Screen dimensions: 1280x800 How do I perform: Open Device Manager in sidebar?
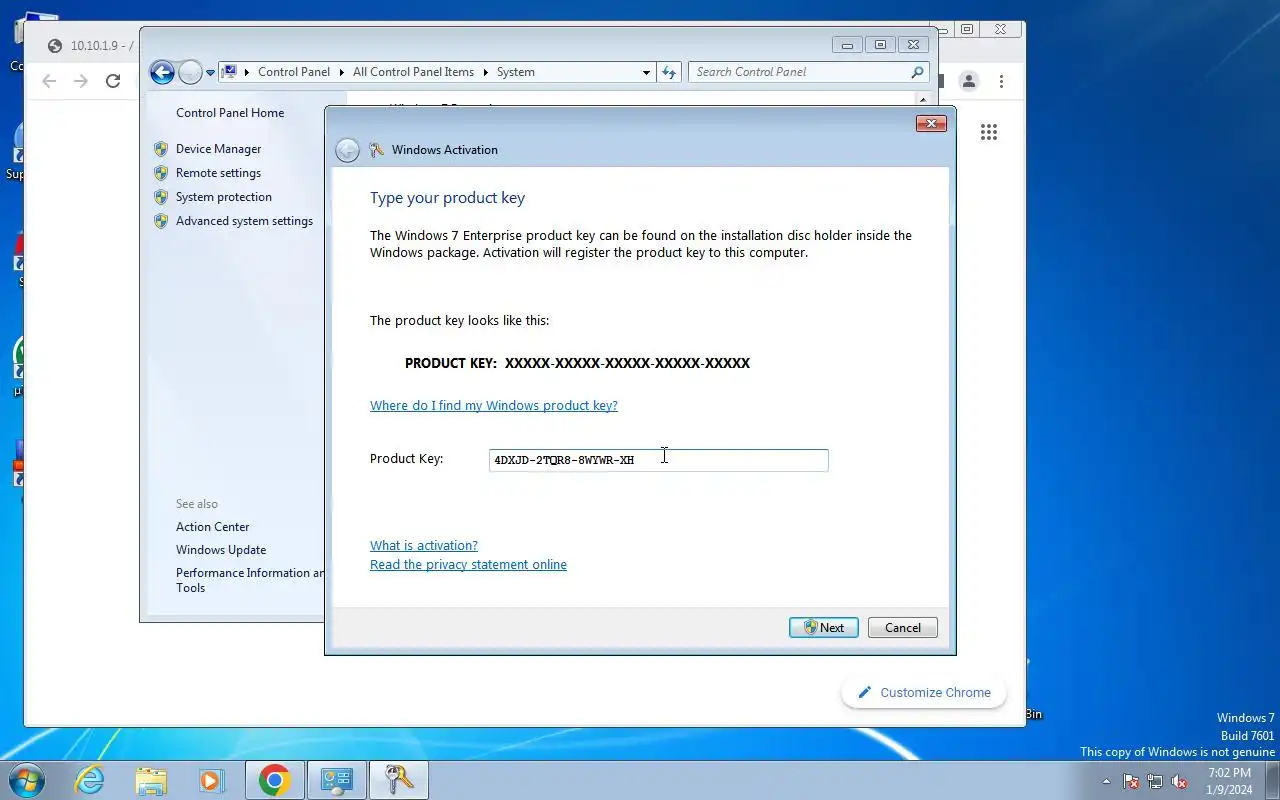pyautogui.click(x=218, y=149)
